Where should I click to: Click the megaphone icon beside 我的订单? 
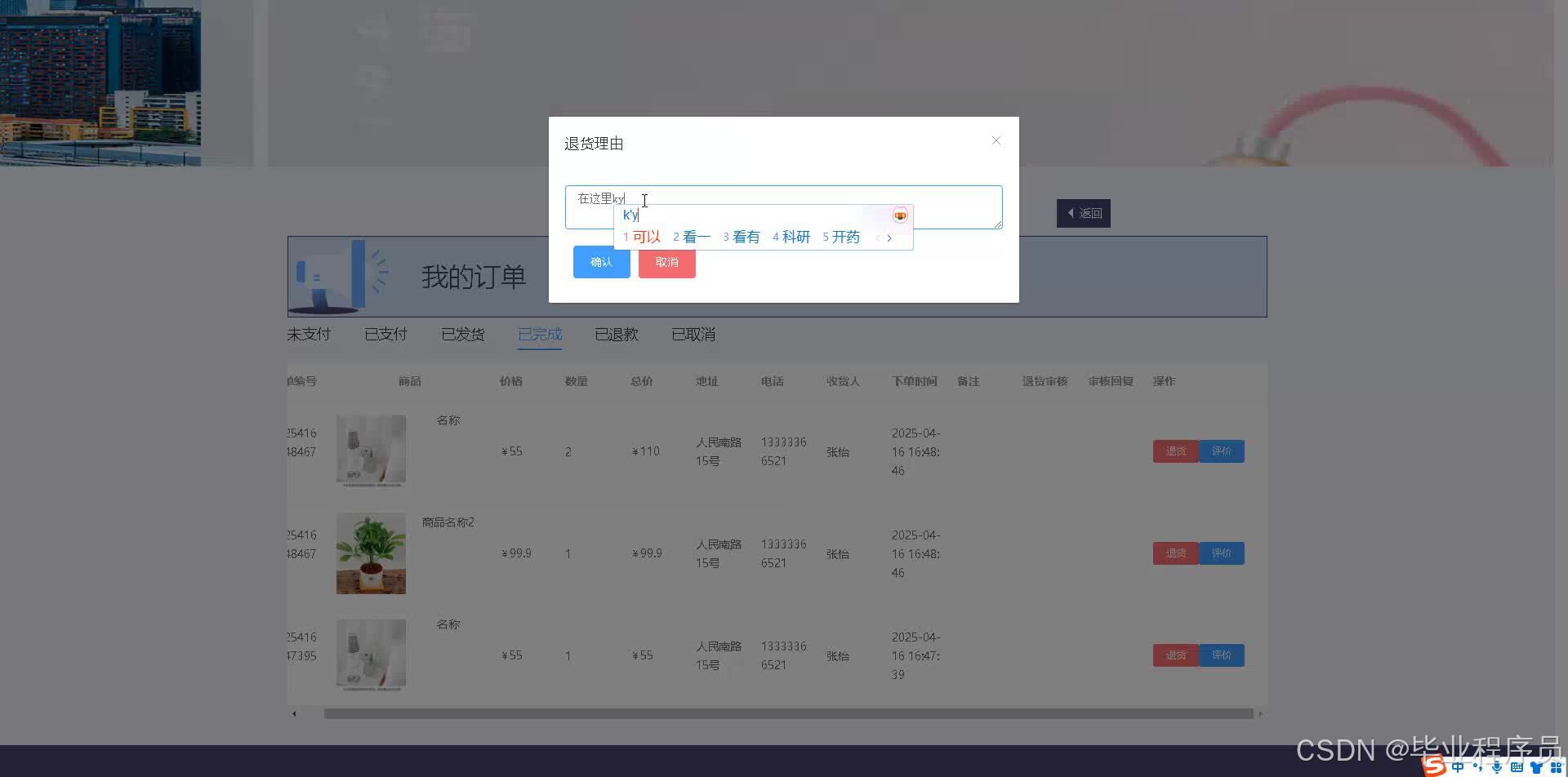click(x=341, y=277)
